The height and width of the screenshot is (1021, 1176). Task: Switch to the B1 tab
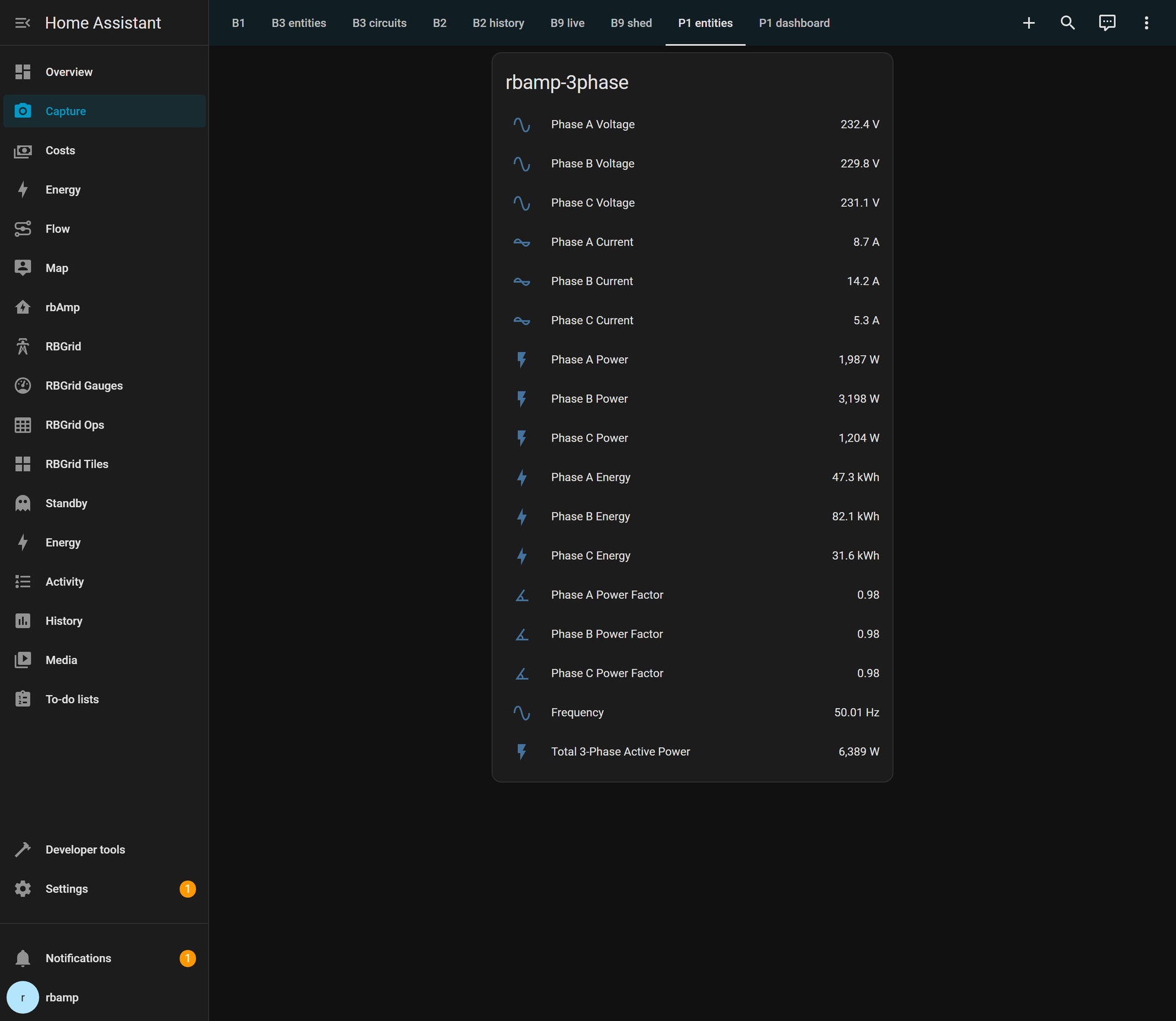(238, 23)
